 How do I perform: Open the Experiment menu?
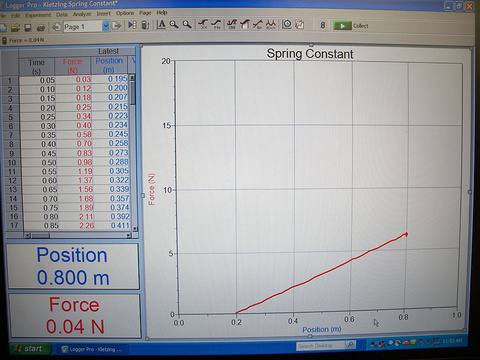pyautogui.click(x=38, y=15)
